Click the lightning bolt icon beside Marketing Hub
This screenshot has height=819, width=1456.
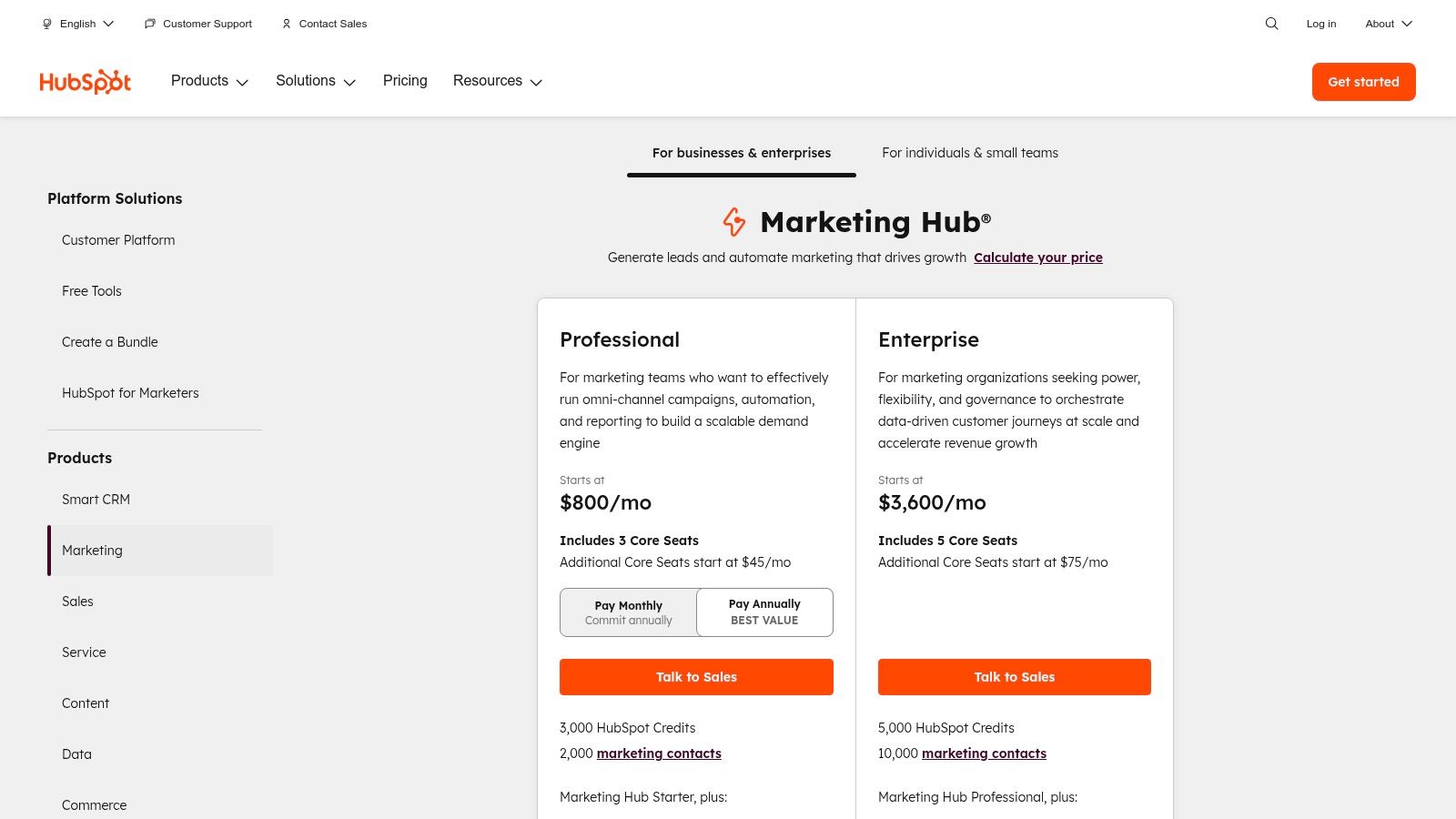coord(734,222)
